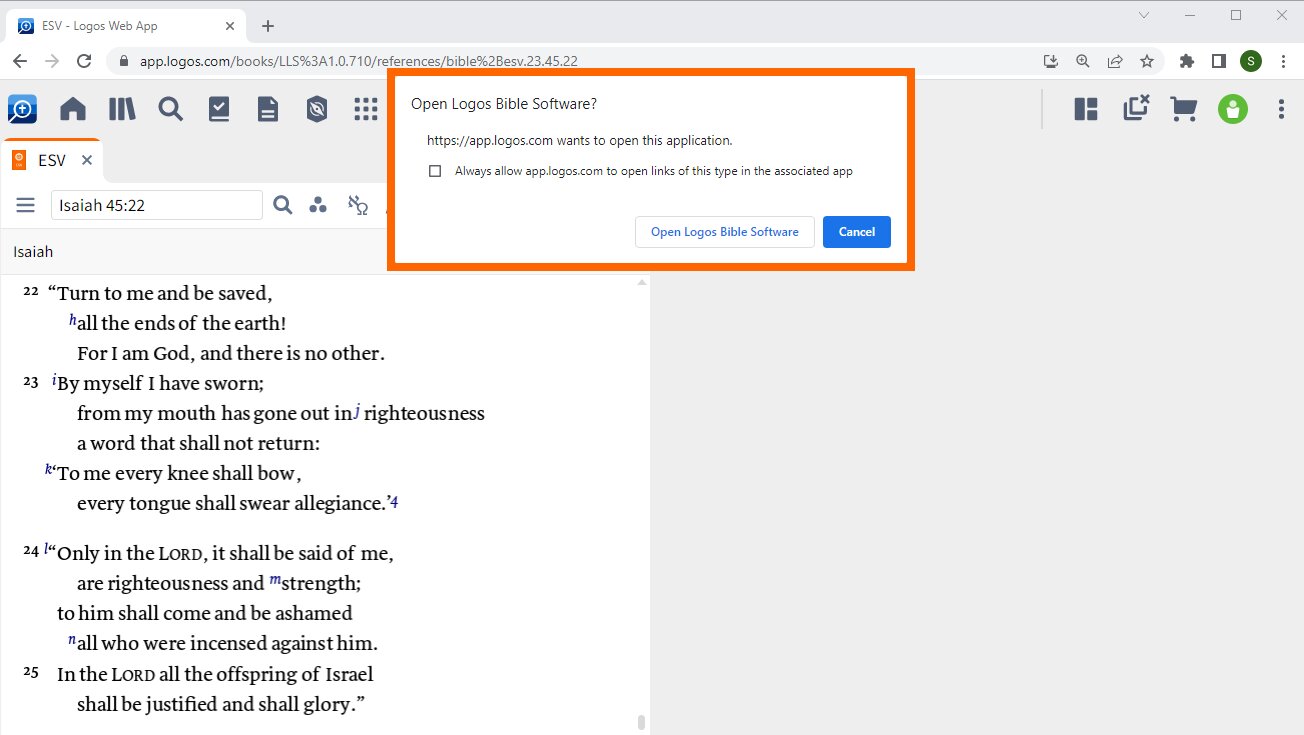Viewport: 1304px width, 735px height.
Task: Open the Tools grid icon
Action: [366, 109]
